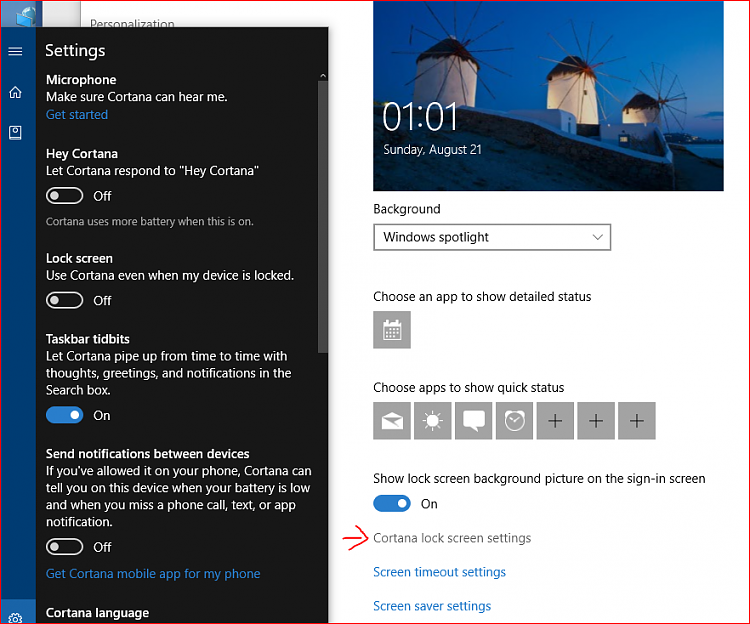Enable Cortana Lock screen toggle
Viewport: 750px width, 624px height.
coord(65,300)
